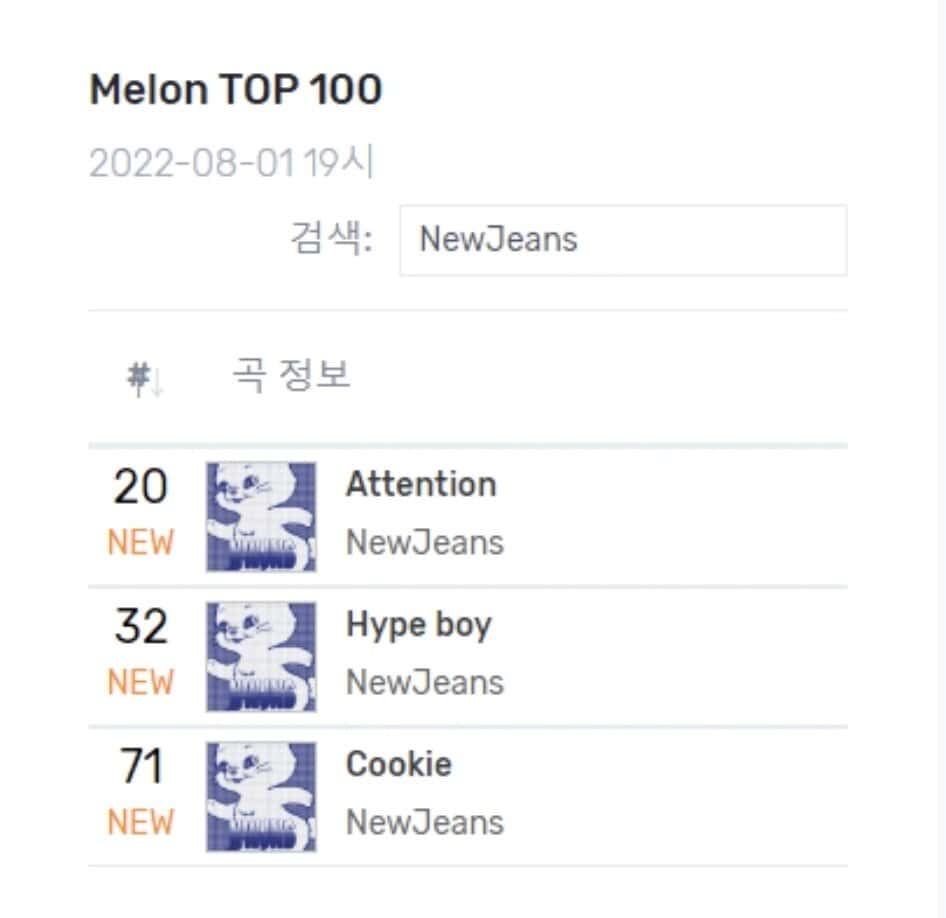Open the Cookie album cover thumbnail
This screenshot has height=918, width=946.
click(x=261, y=796)
